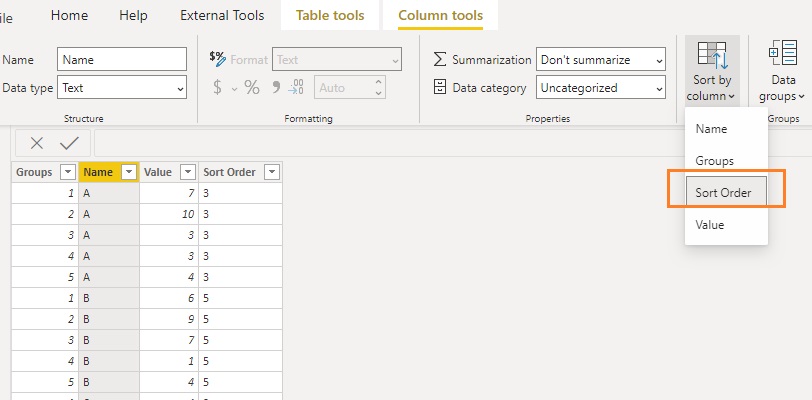Screen dimensions: 812x400
Task: Choose Value in sort by column menu
Action: [726, 225]
